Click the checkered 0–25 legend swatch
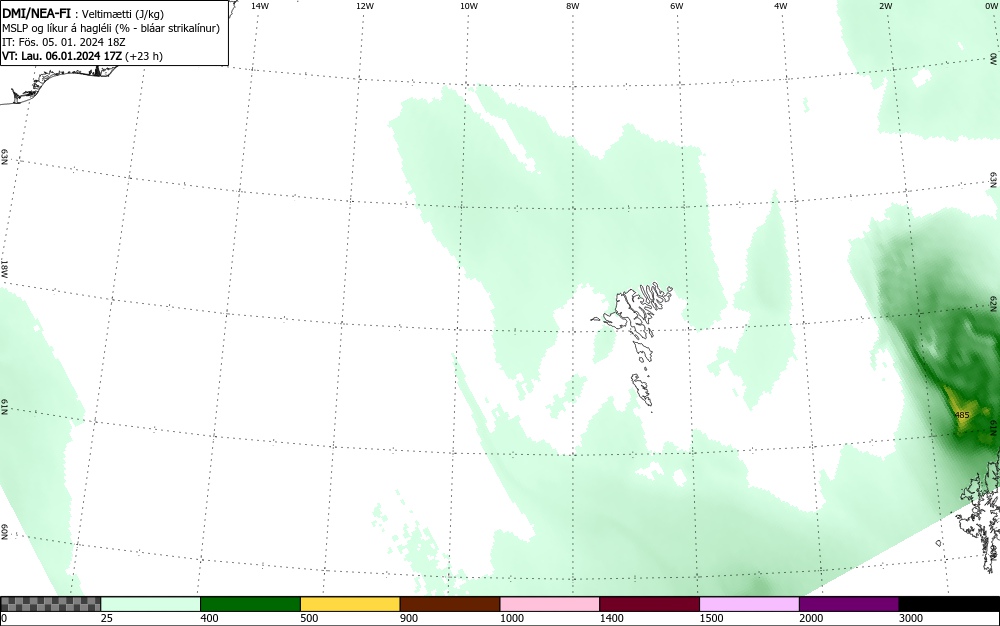 point(50,604)
